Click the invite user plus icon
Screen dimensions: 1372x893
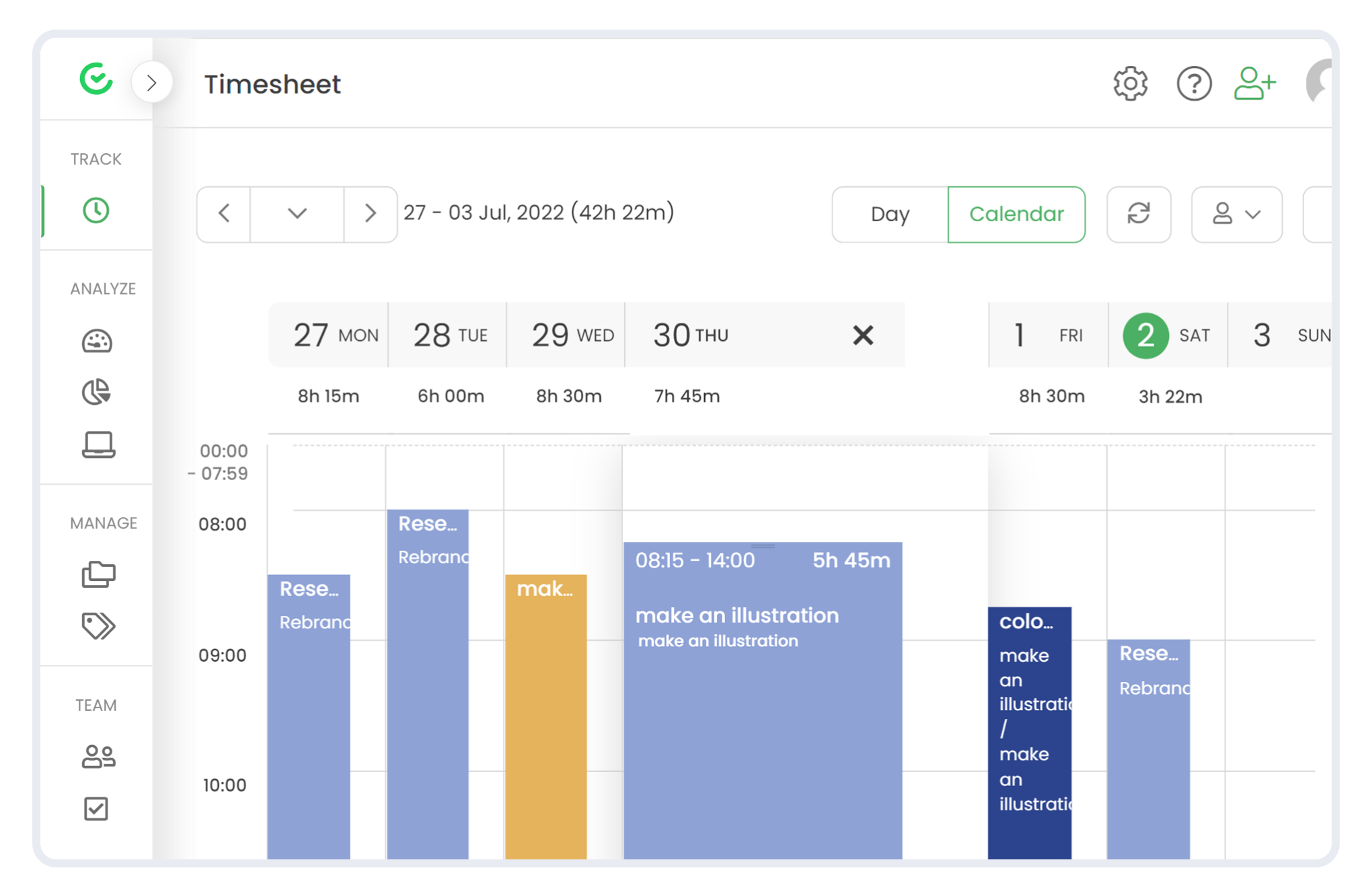pos(1254,83)
